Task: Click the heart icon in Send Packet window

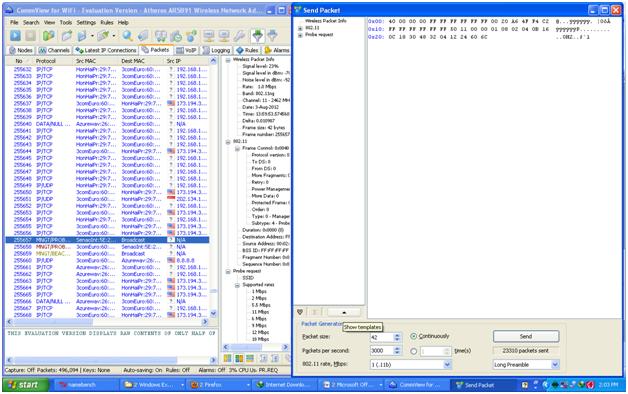Action: point(300,312)
